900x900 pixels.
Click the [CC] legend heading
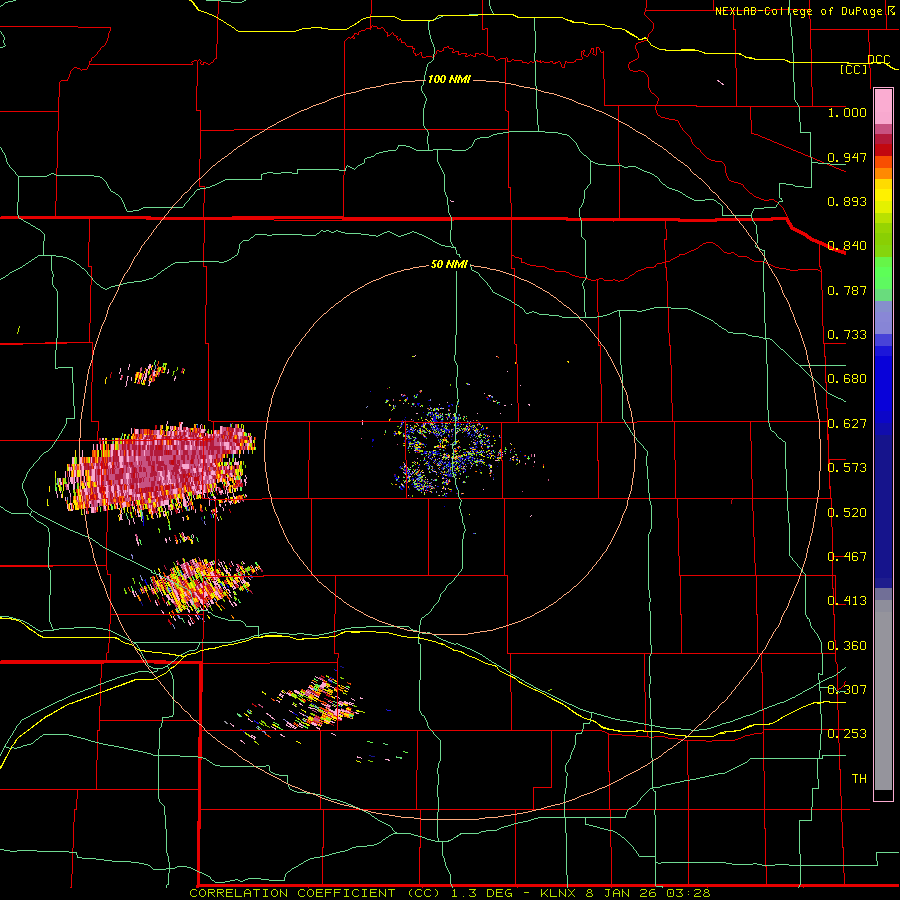click(x=854, y=69)
